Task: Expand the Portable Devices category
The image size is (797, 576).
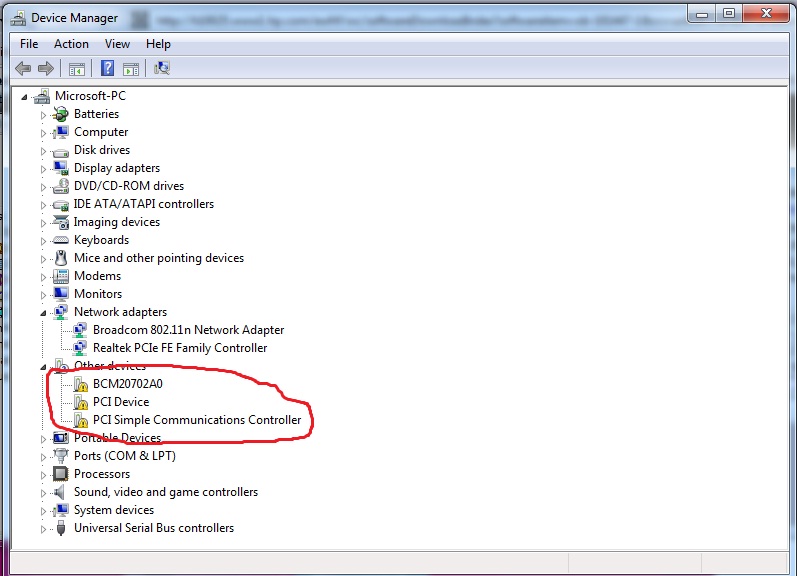Action: [43, 439]
